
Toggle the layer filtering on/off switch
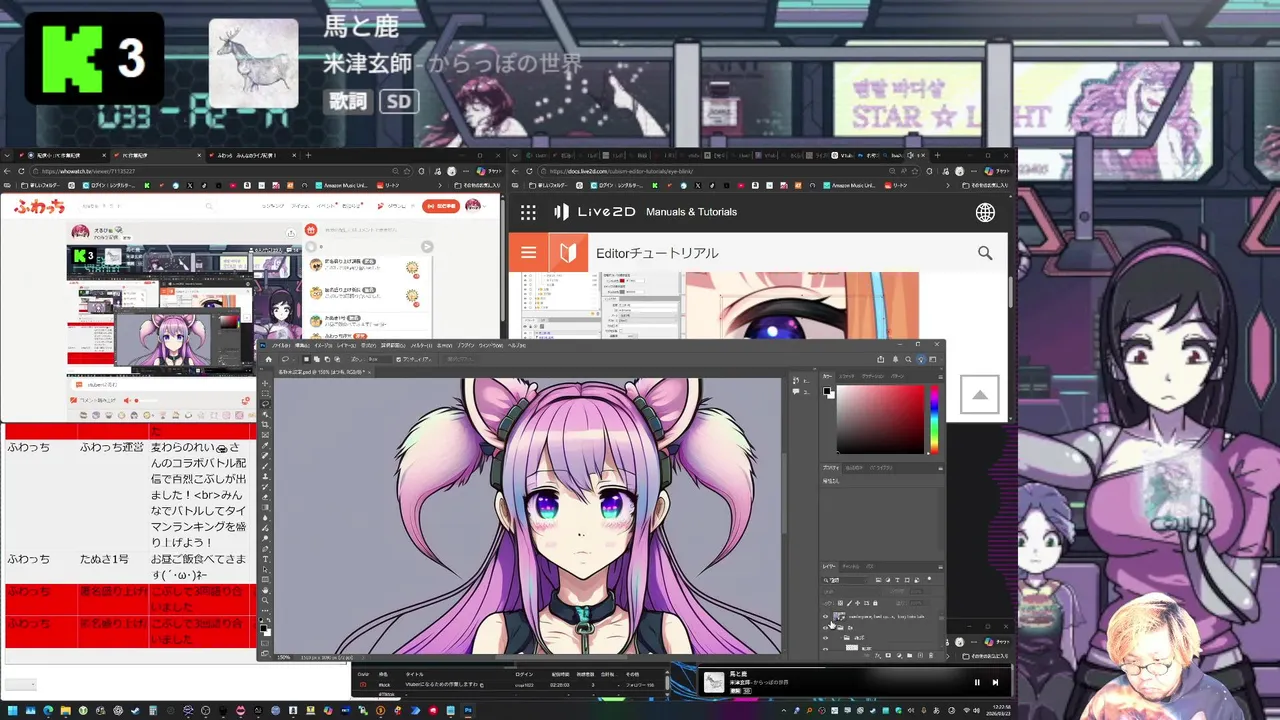pos(929,579)
